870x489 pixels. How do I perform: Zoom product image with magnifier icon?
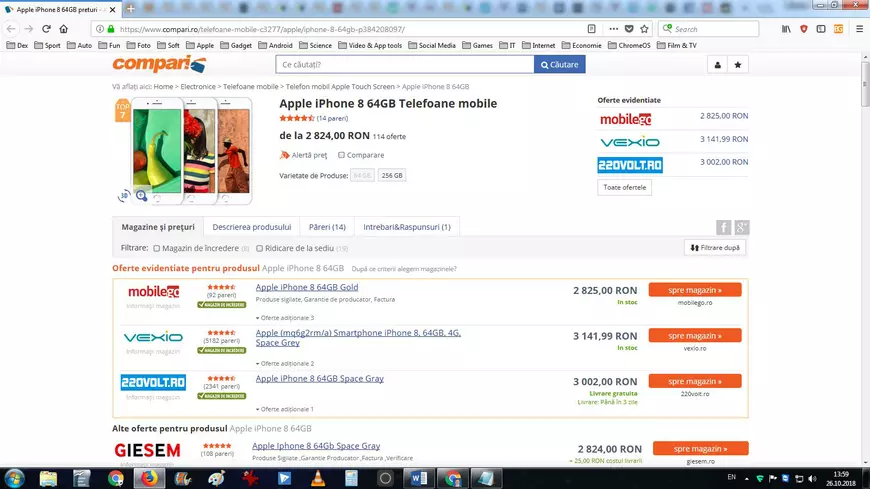[141, 195]
